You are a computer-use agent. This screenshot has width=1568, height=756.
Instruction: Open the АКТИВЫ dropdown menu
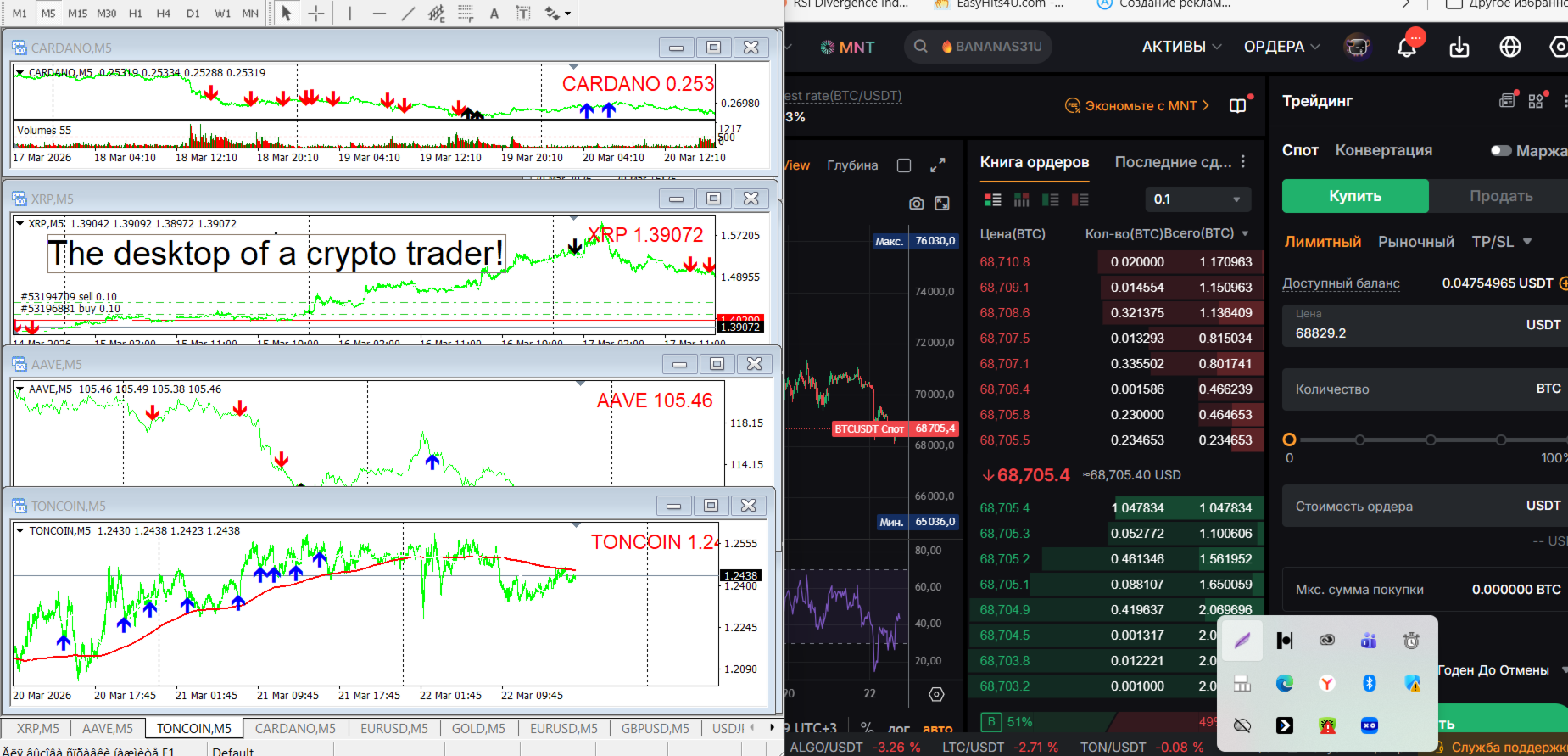coord(1181,47)
